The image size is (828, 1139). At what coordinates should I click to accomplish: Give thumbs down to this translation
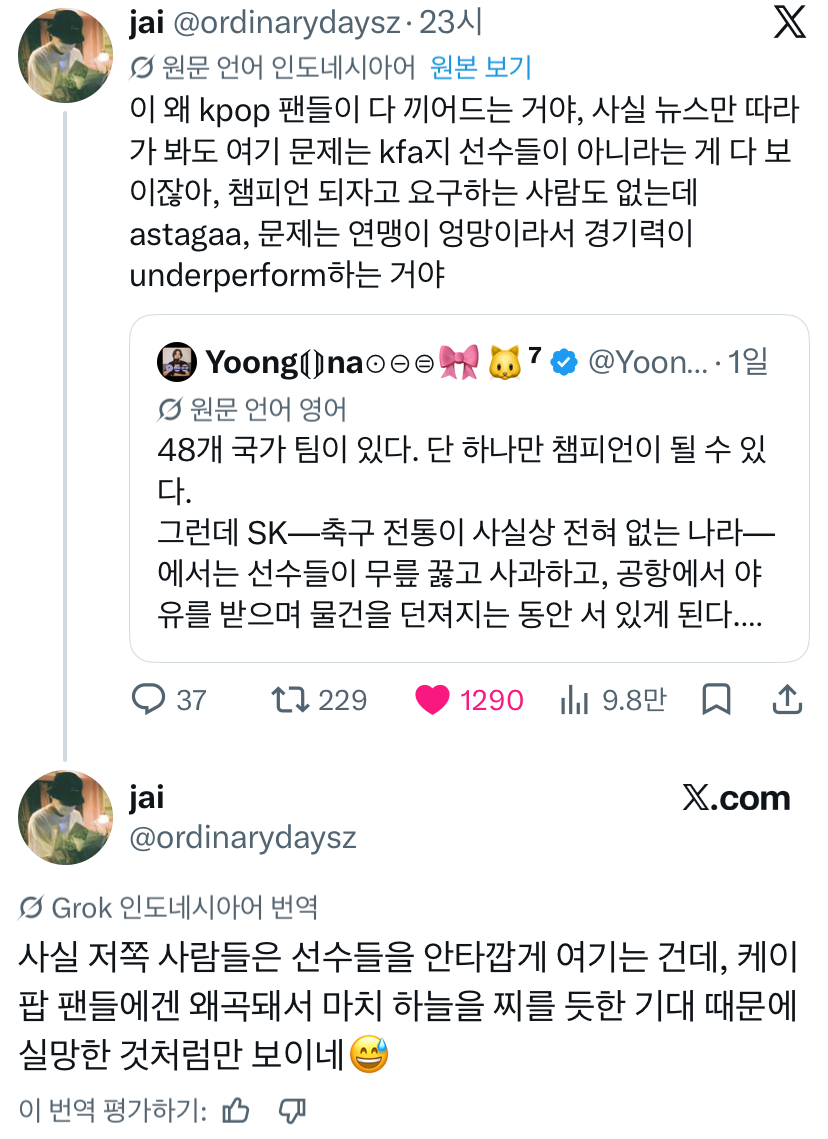(292, 1110)
